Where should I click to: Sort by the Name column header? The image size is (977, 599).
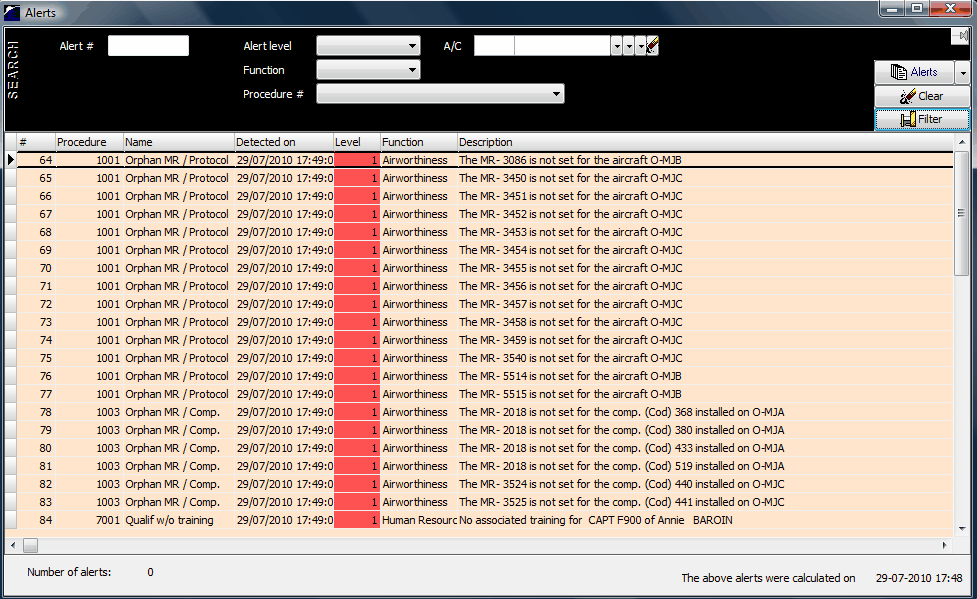[x=179, y=142]
